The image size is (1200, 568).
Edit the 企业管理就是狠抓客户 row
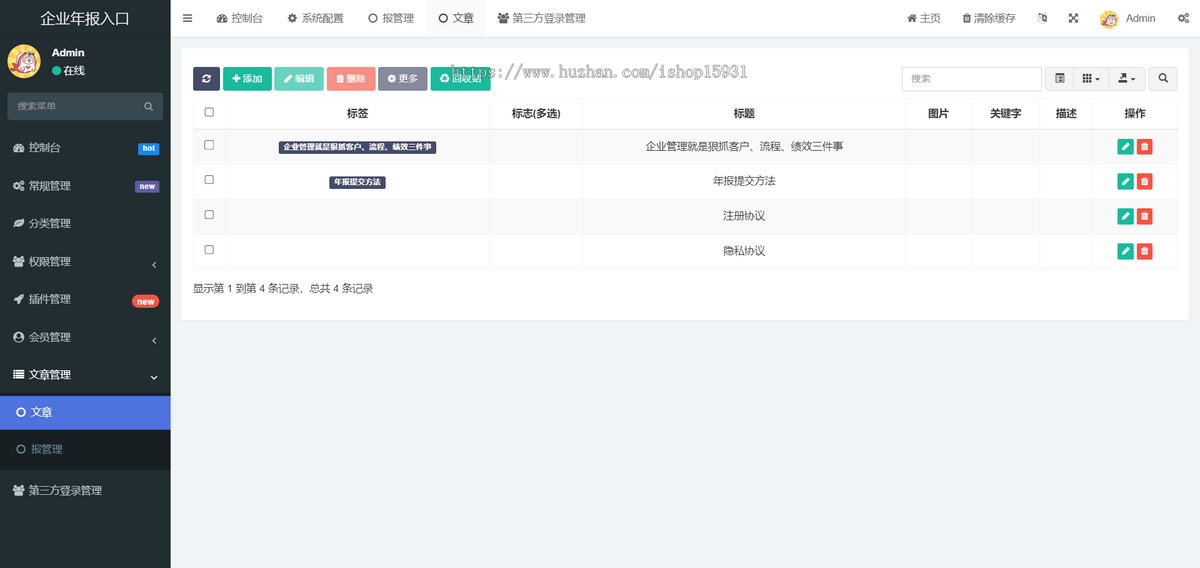1125,147
